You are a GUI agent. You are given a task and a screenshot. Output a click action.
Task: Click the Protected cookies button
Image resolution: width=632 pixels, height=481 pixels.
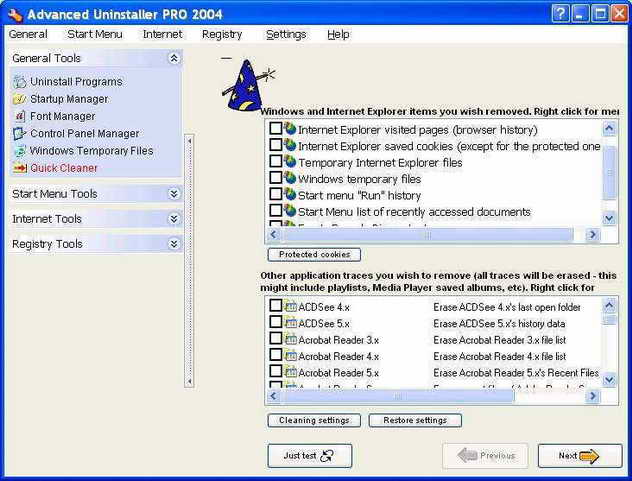pos(314,255)
